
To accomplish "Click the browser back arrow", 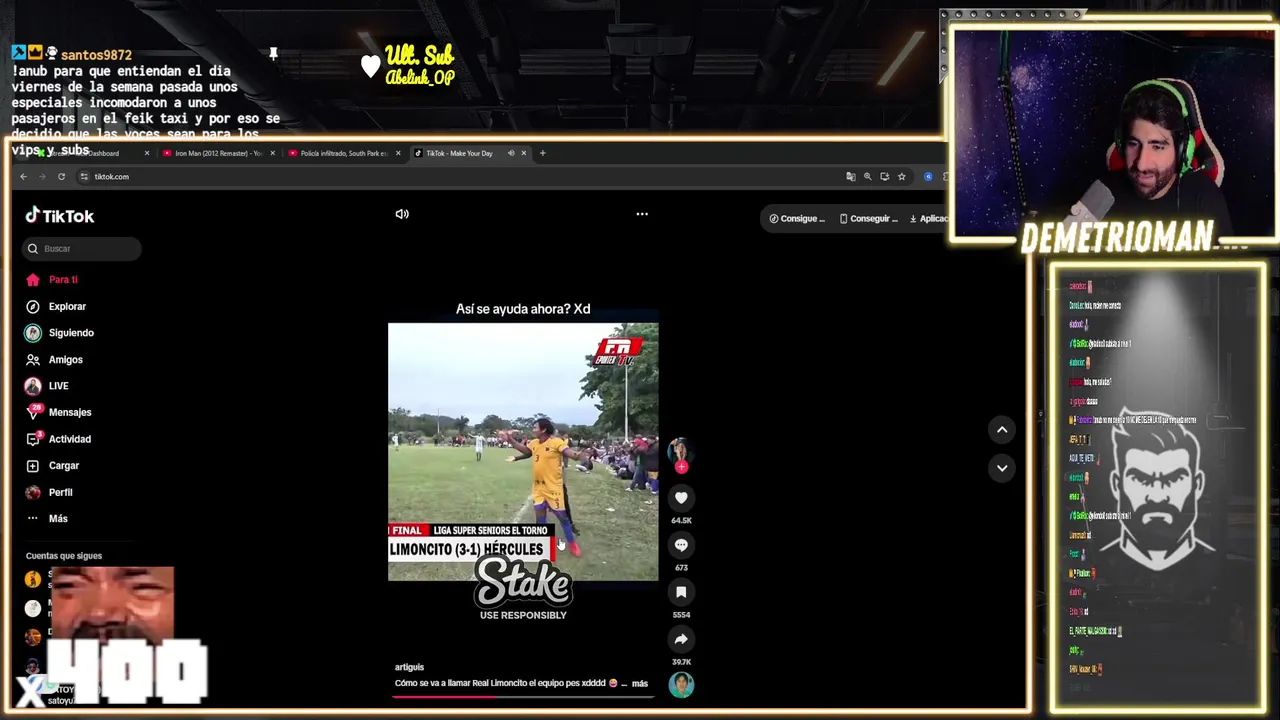I will tap(24, 177).
